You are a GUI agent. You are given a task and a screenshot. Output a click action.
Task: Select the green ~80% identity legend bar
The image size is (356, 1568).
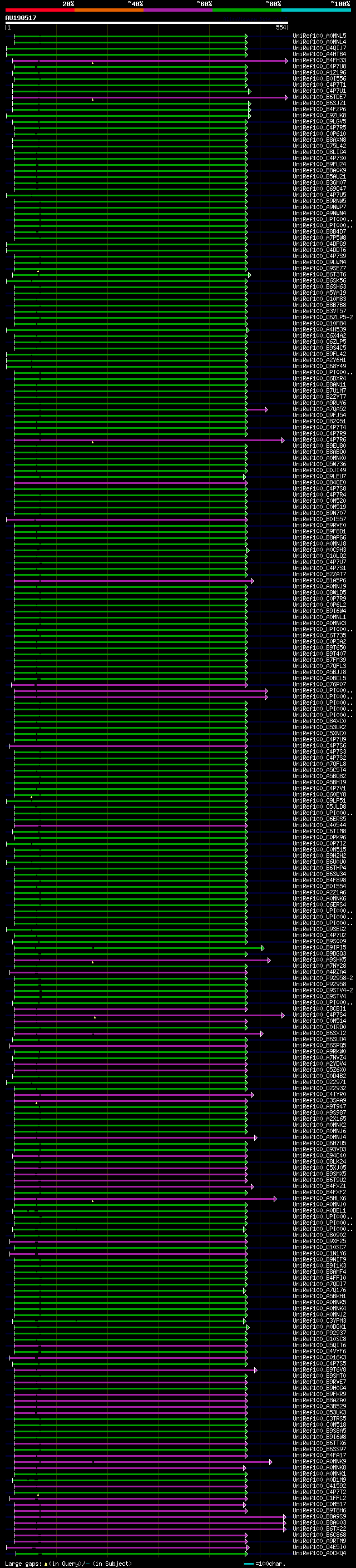click(247, 10)
